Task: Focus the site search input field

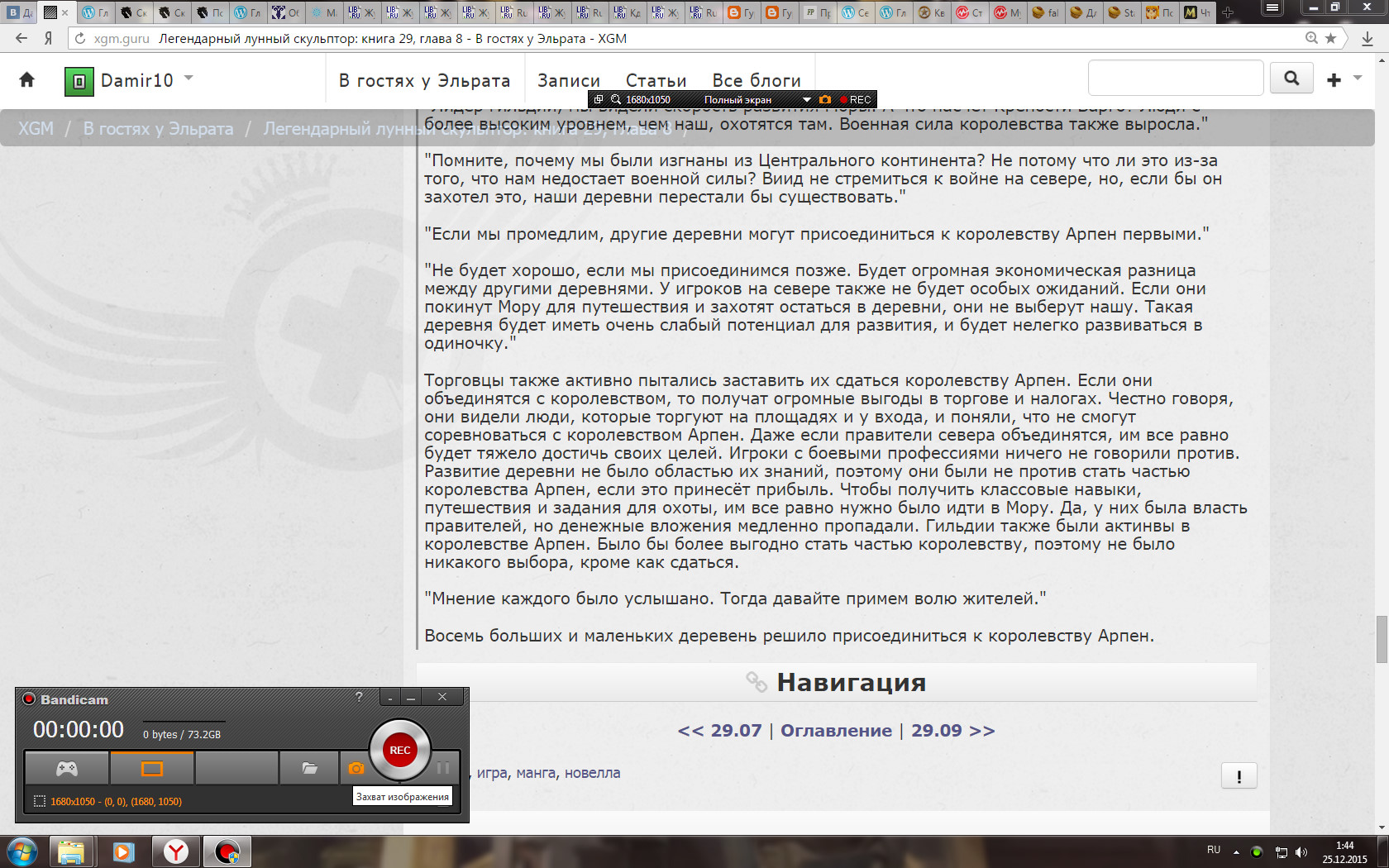Action: click(1176, 79)
